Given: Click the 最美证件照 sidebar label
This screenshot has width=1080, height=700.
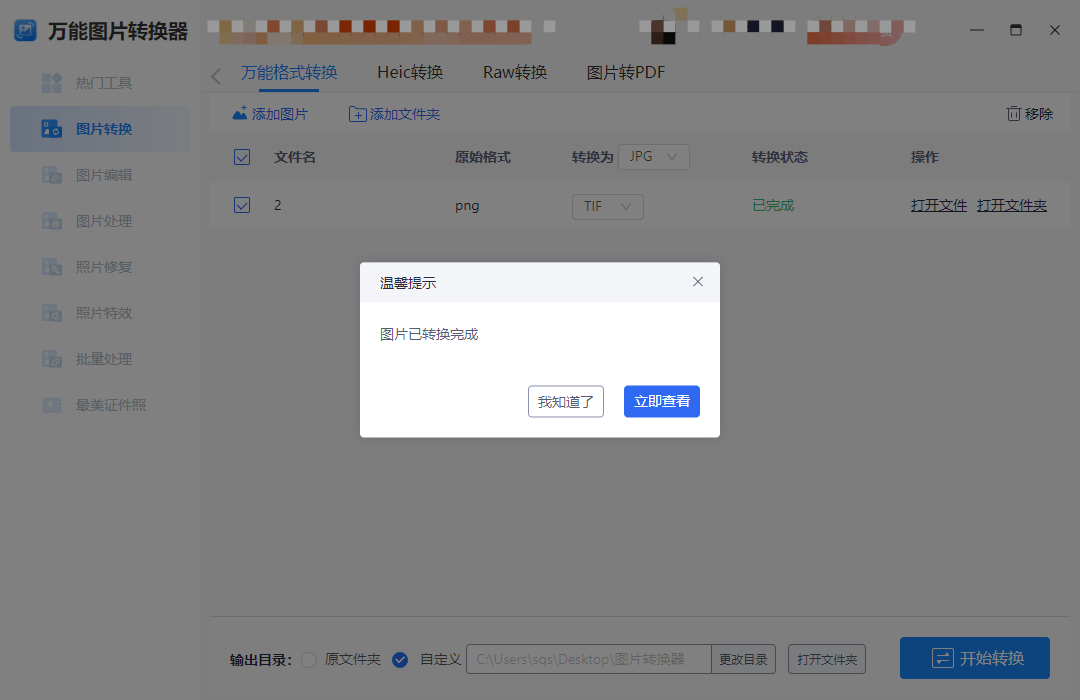Looking at the screenshot, I should [x=111, y=405].
